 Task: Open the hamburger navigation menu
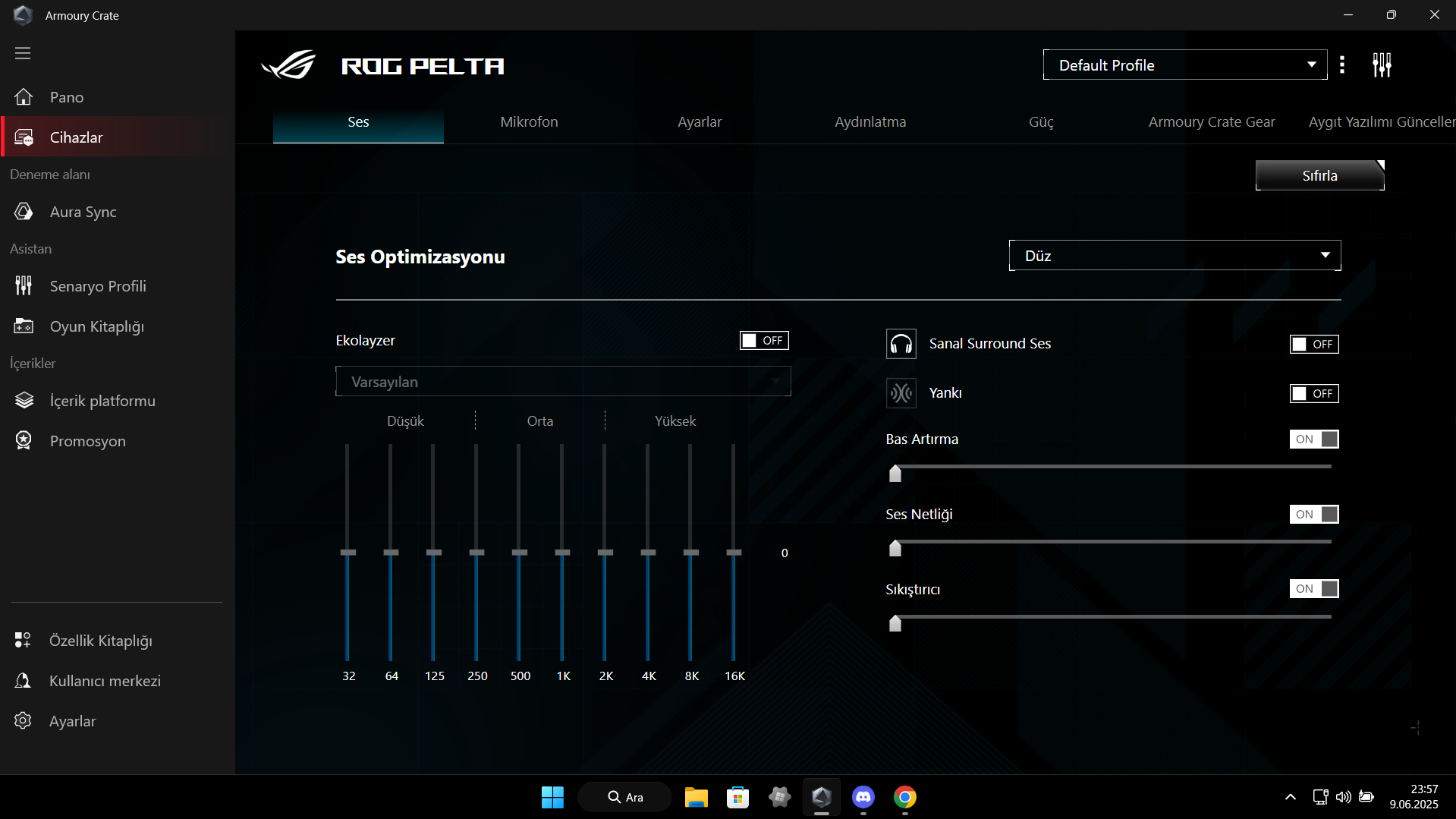(x=23, y=53)
